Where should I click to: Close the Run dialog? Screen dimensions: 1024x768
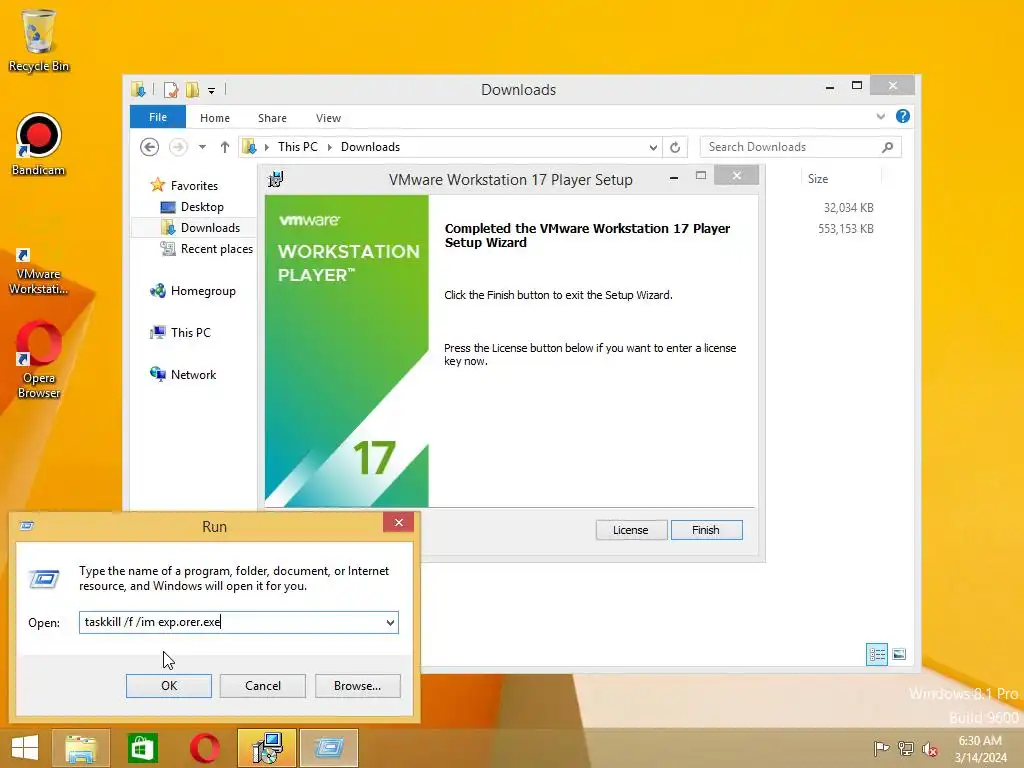pyautogui.click(x=398, y=522)
